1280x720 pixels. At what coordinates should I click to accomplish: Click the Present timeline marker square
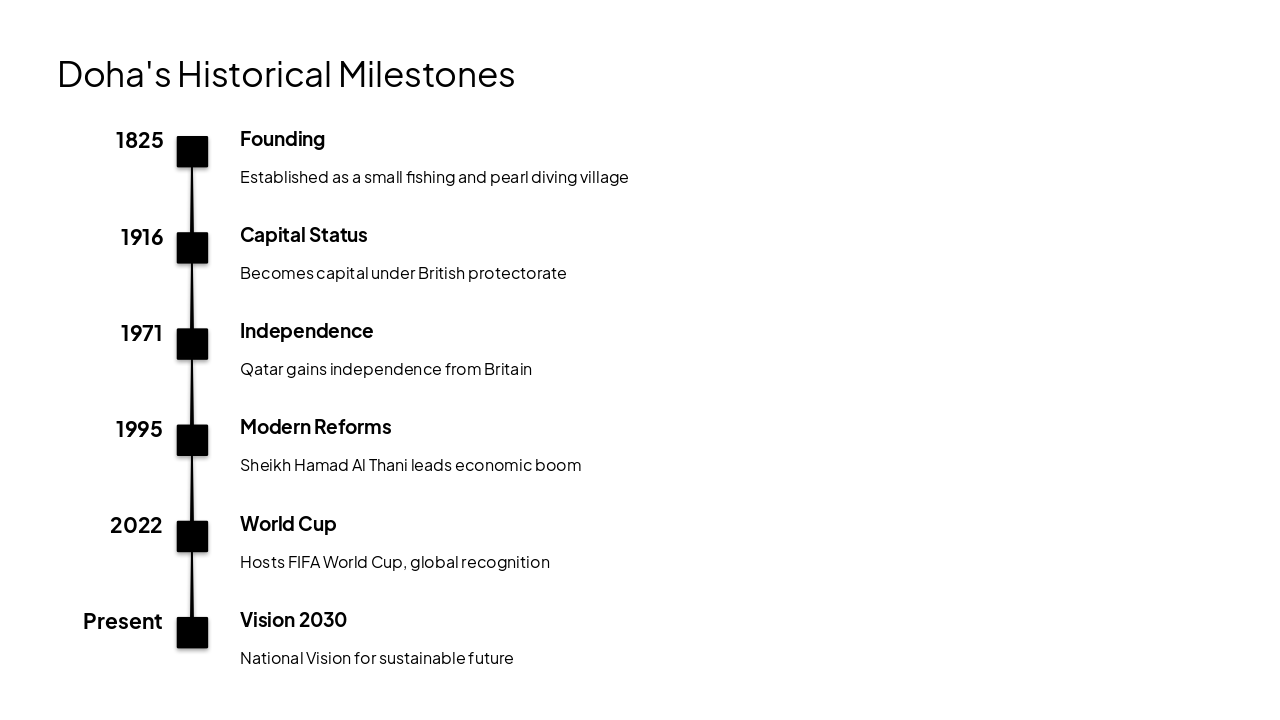[x=192, y=633]
